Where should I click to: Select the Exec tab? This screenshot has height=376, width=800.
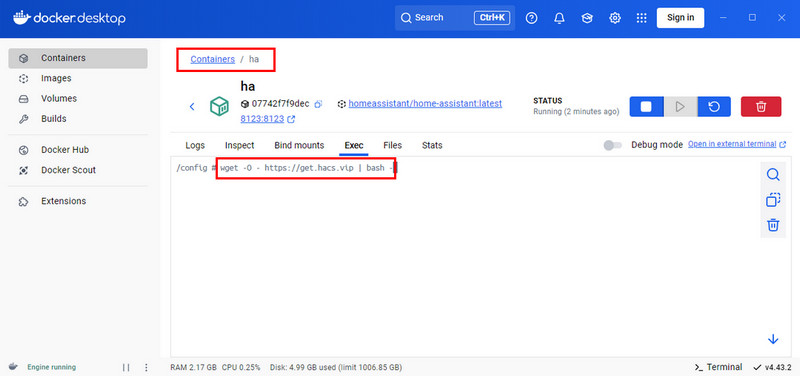click(x=354, y=145)
